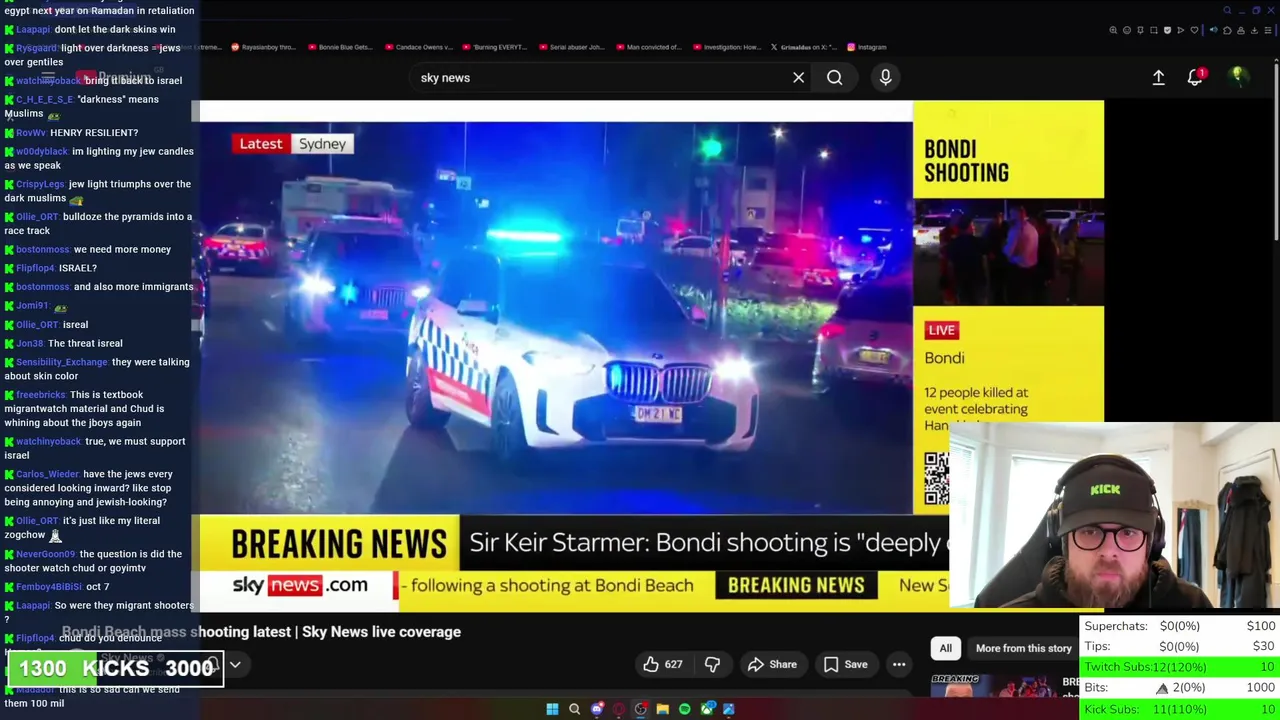
Task: Click the 'Twitch Subs' goal row
Action: click(1180, 667)
